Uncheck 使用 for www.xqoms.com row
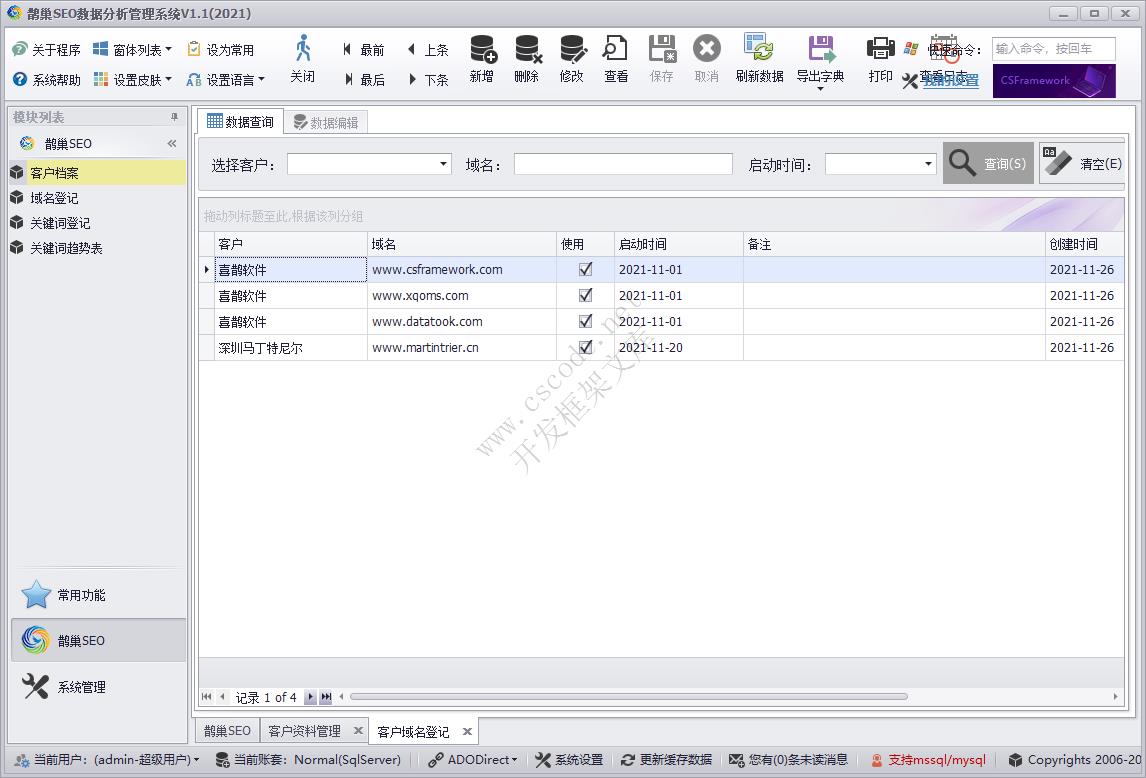 pyautogui.click(x=585, y=295)
